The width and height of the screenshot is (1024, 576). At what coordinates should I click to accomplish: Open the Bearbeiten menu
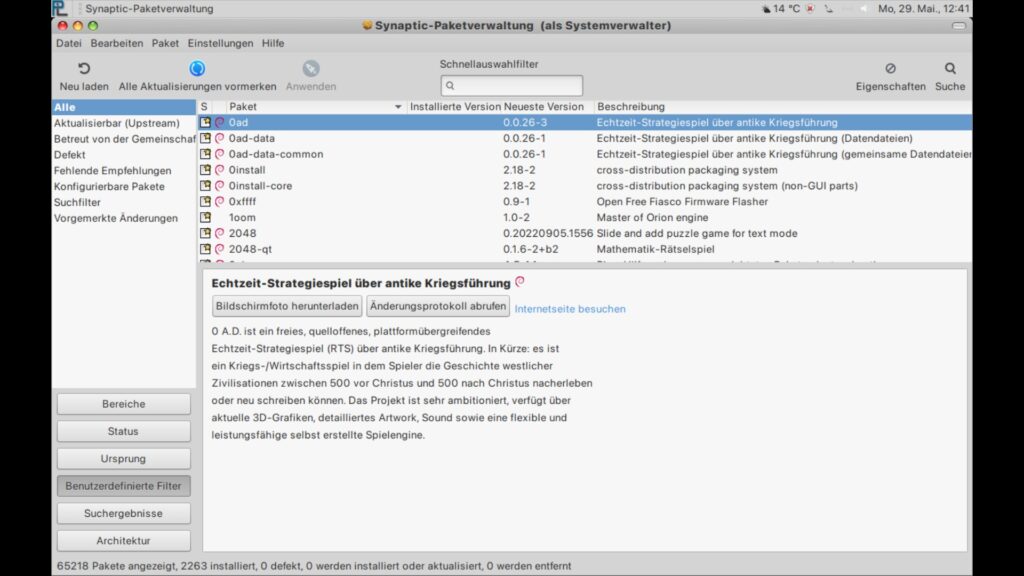(x=116, y=43)
